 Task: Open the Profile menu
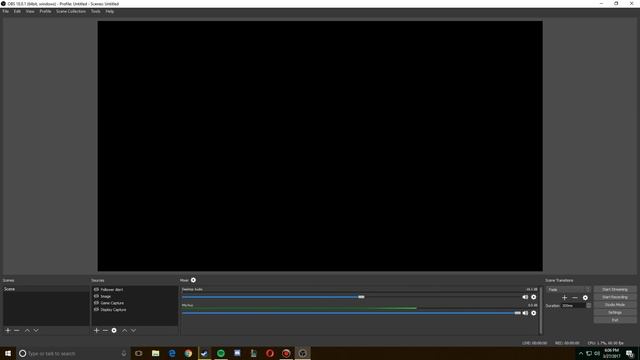[45, 11]
